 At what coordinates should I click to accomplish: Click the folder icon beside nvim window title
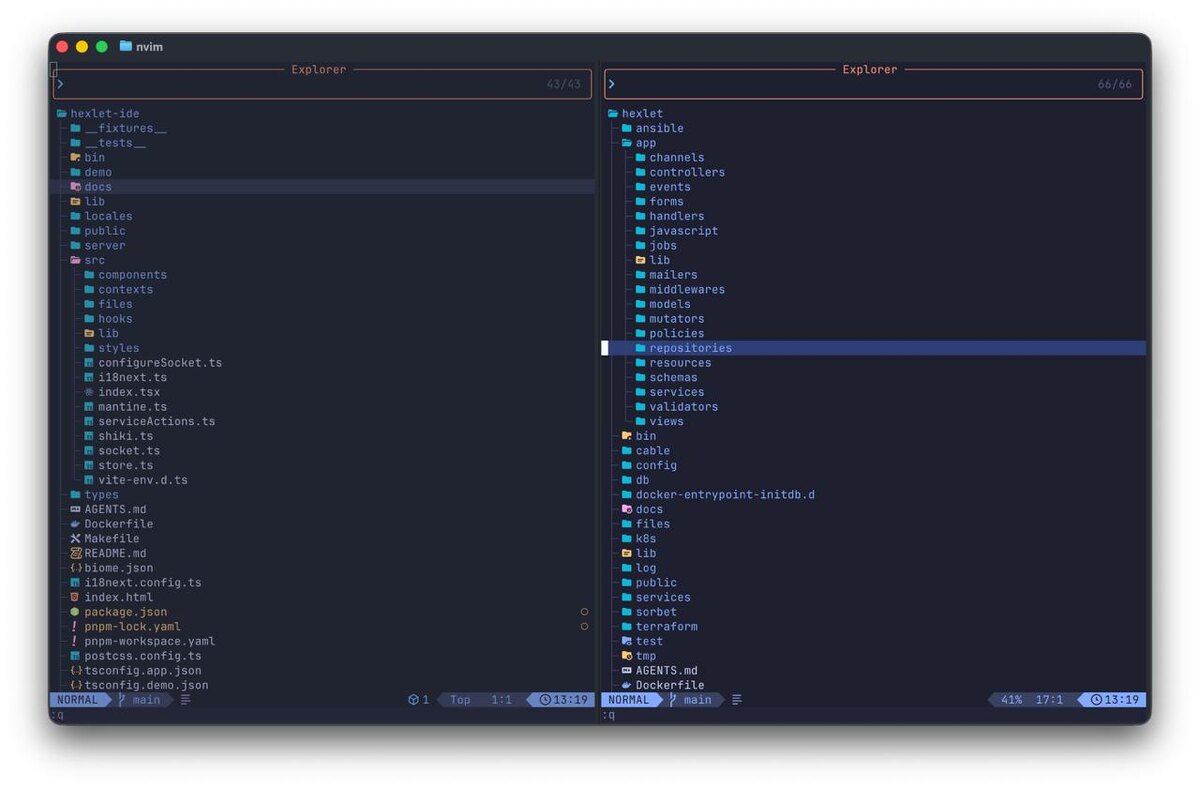point(125,46)
